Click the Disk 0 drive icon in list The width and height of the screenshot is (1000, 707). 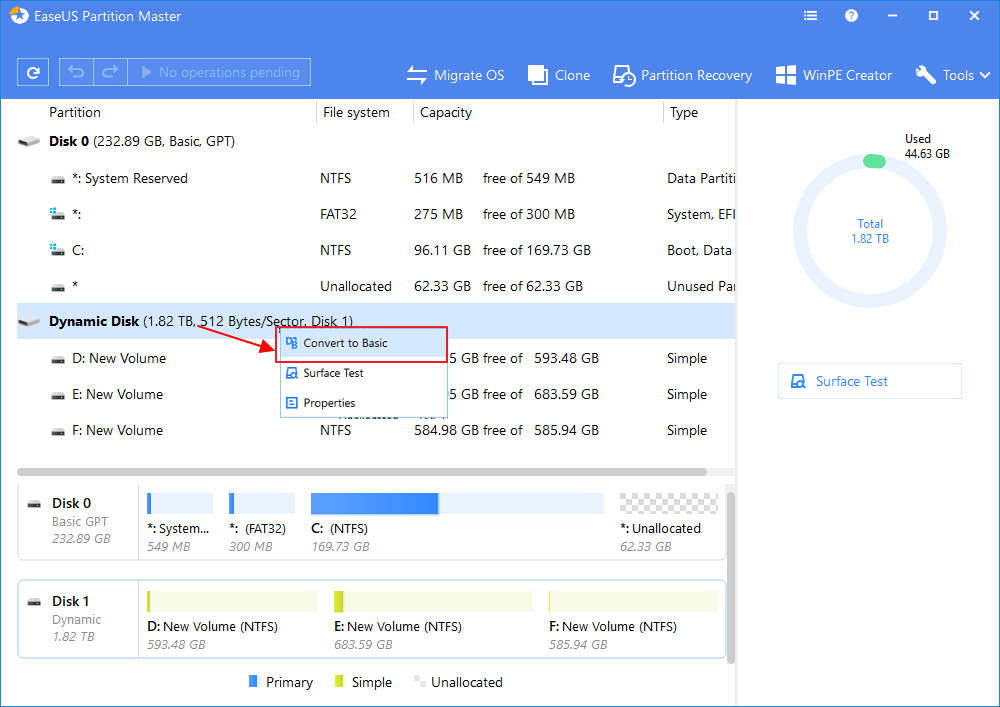29,142
